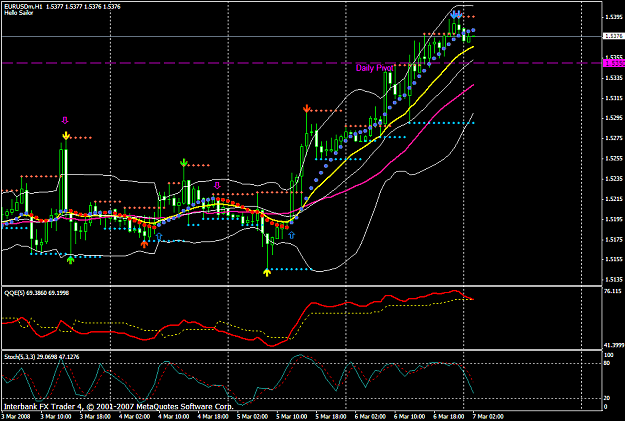The height and width of the screenshot is (421, 625).
Task: Select the 1.5235 price axis label
Action: coord(614,179)
